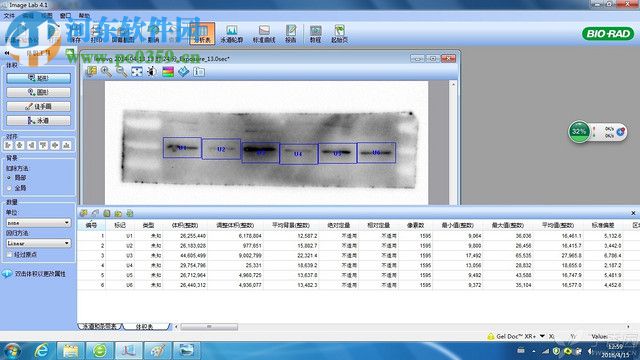Select volume box U6 on the gel image
This screenshot has height=360, width=640.
pos(376,152)
